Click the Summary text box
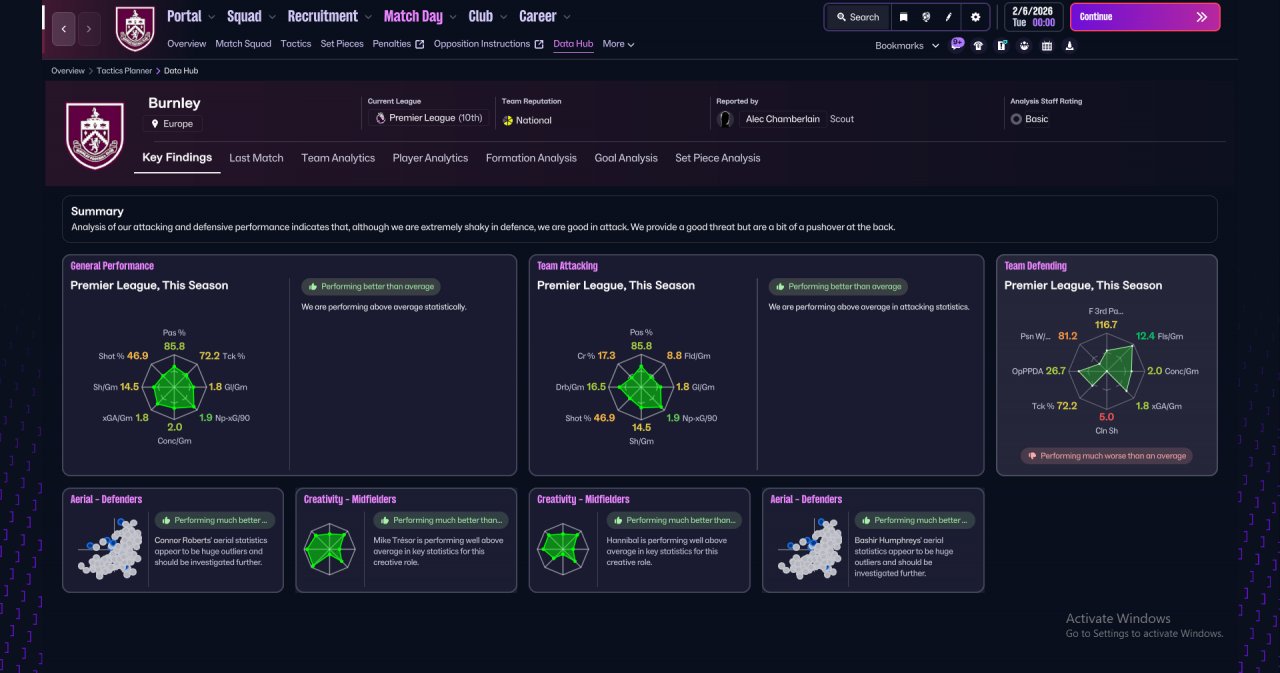This screenshot has width=1280, height=673. coord(640,219)
